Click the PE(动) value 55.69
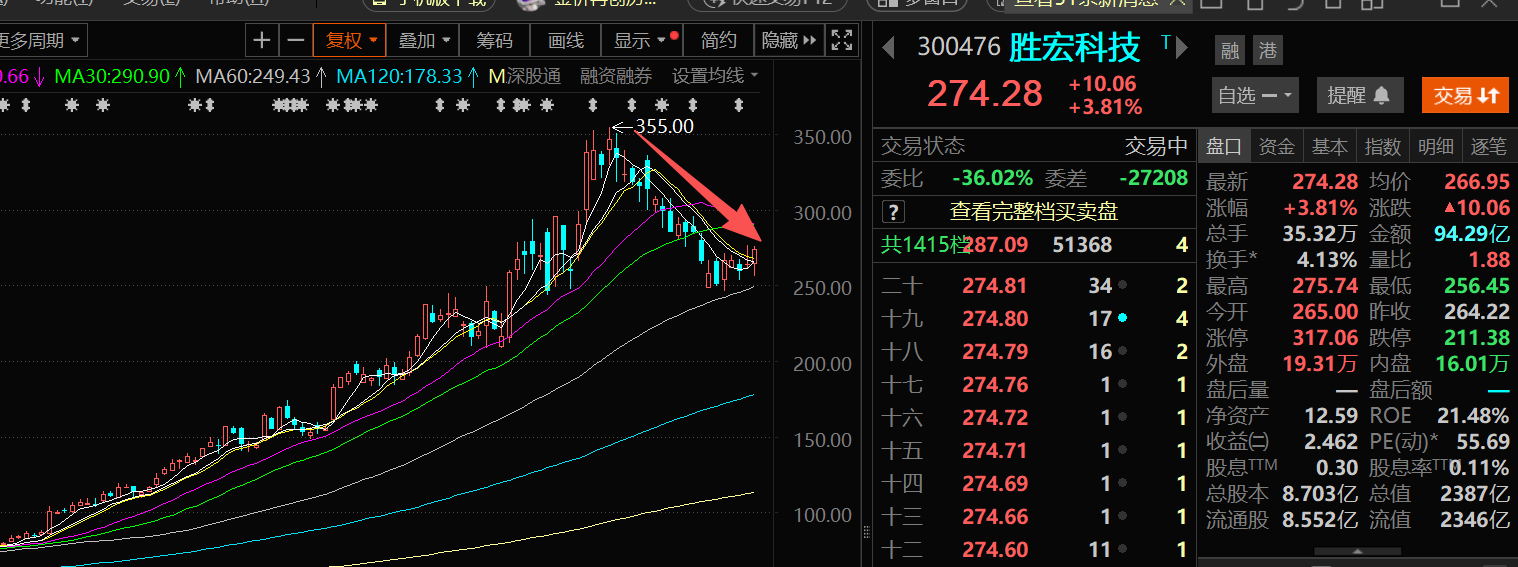 pyautogui.click(x=1484, y=442)
